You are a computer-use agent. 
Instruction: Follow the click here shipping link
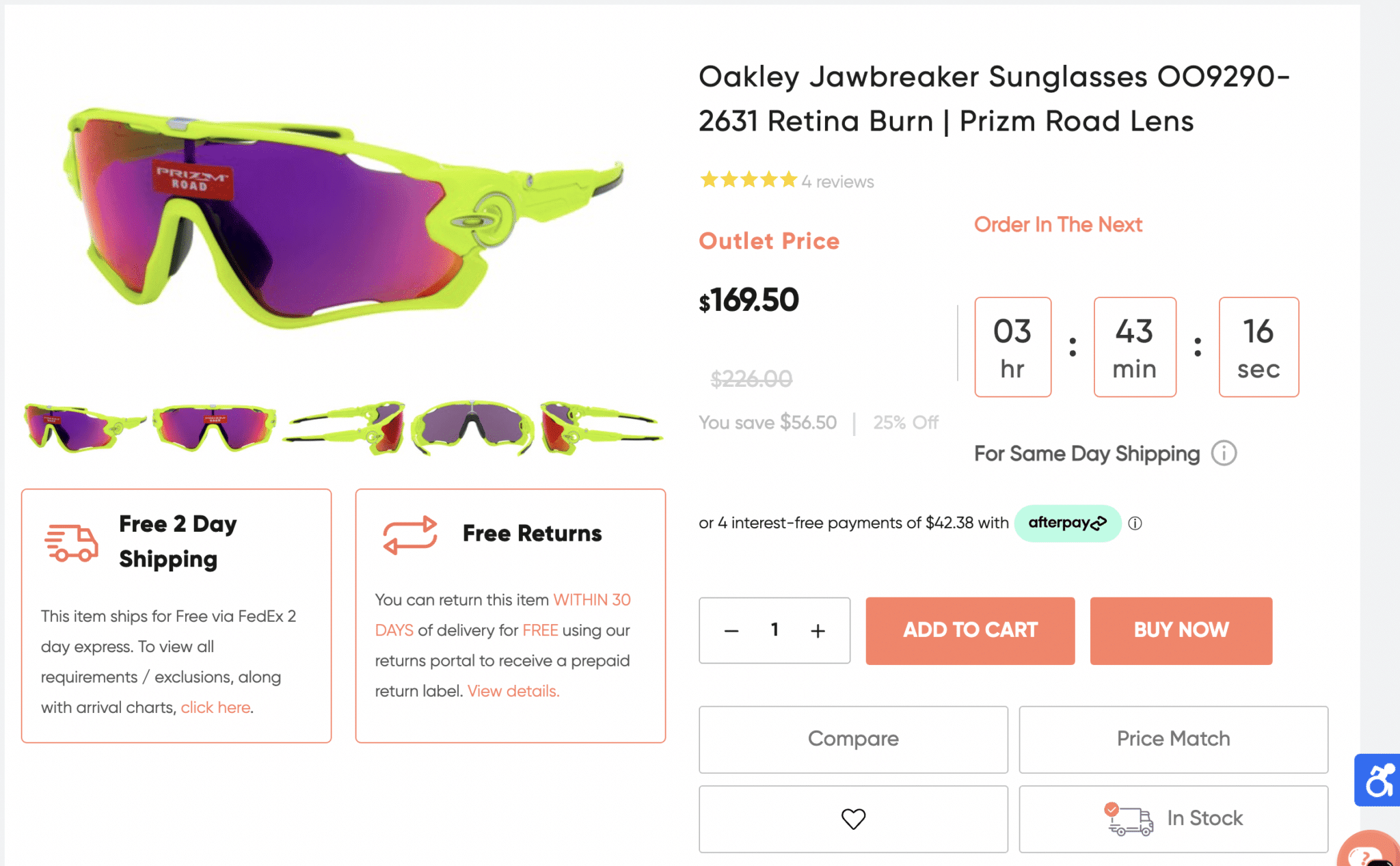click(215, 707)
